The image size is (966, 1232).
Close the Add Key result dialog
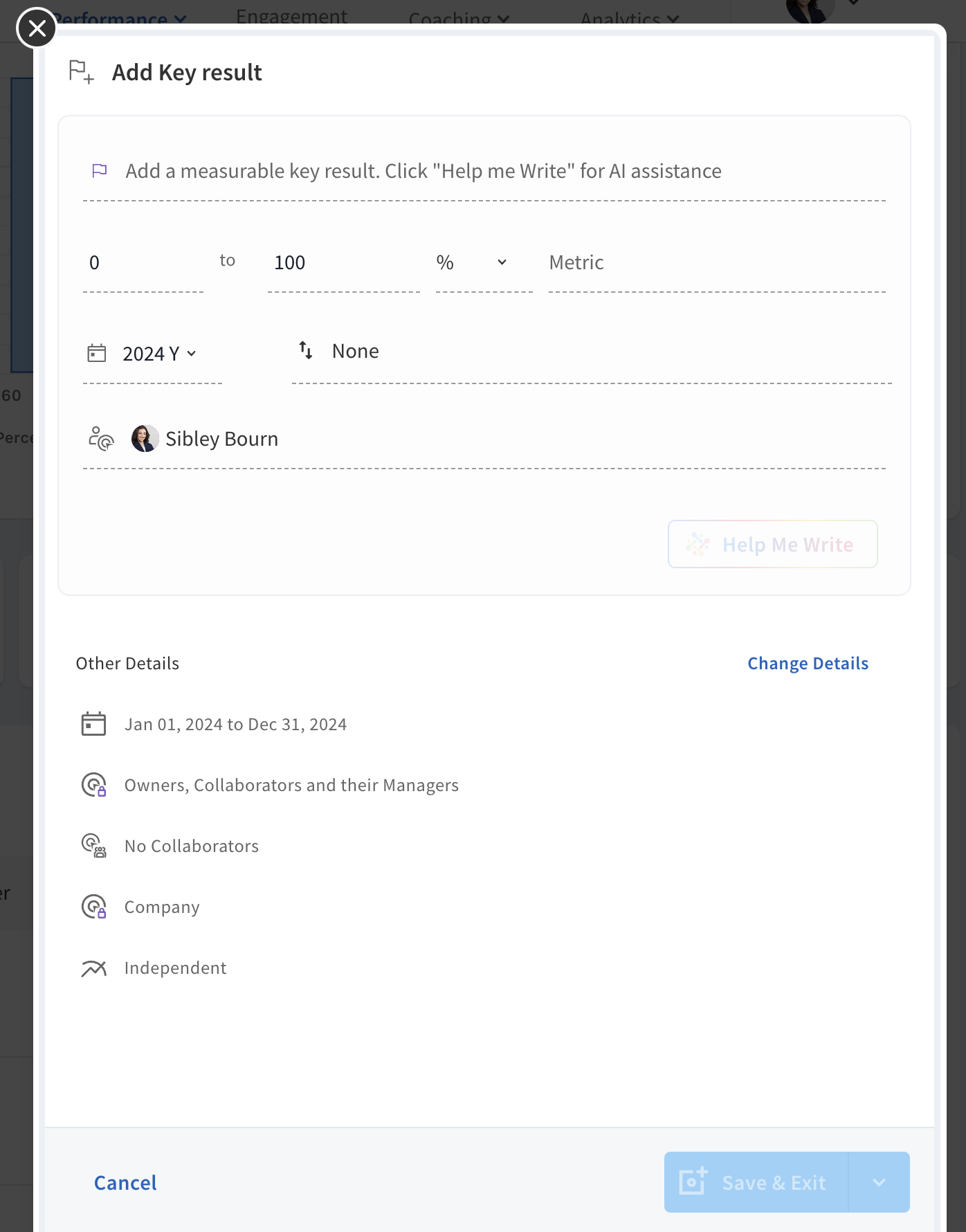(37, 28)
